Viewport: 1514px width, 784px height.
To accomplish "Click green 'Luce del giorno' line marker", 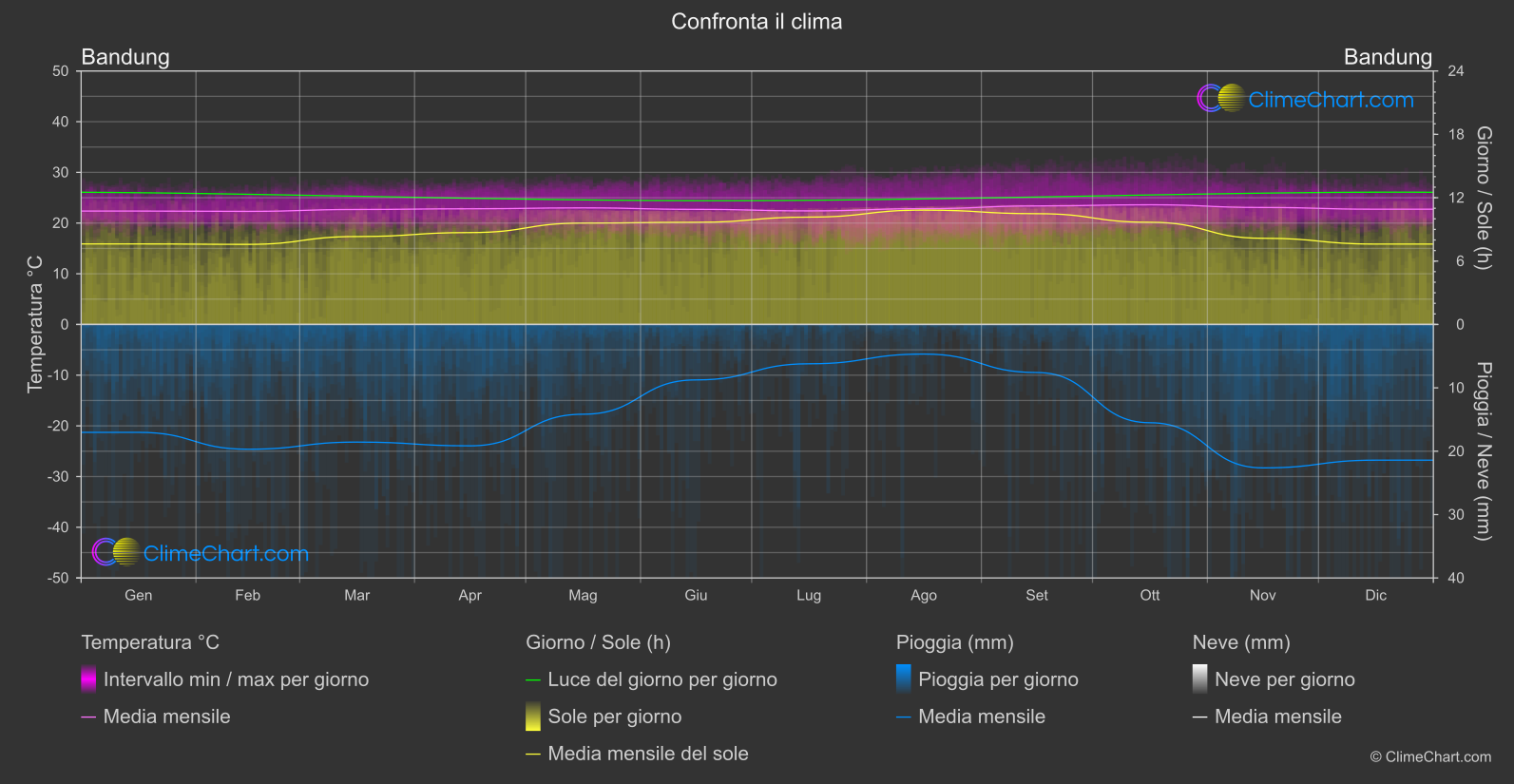I will click(533, 680).
